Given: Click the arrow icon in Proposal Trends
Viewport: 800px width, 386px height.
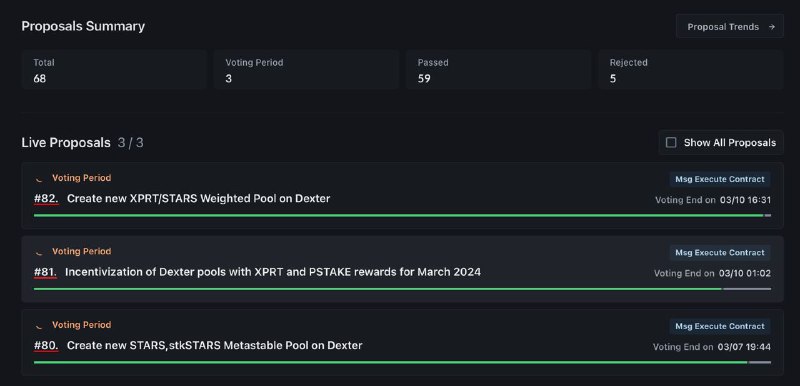Looking at the screenshot, I should click(x=772, y=27).
